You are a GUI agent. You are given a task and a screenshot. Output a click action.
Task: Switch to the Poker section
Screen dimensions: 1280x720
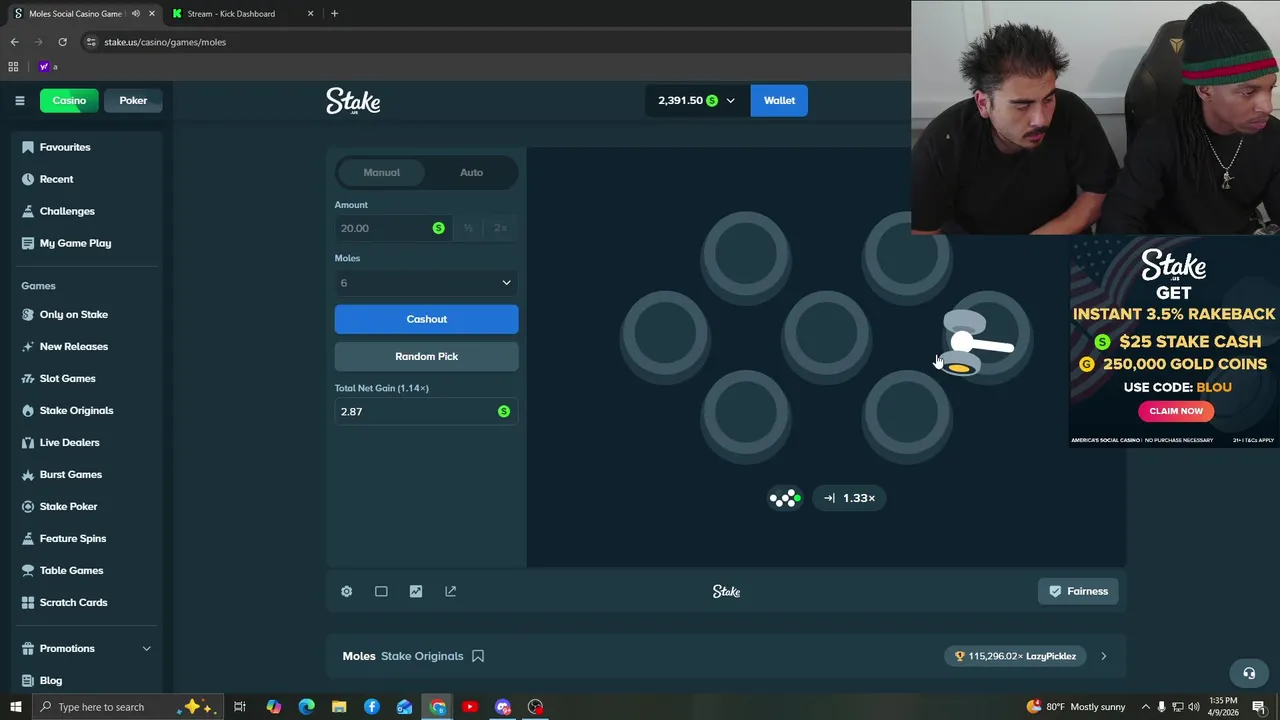tap(133, 100)
